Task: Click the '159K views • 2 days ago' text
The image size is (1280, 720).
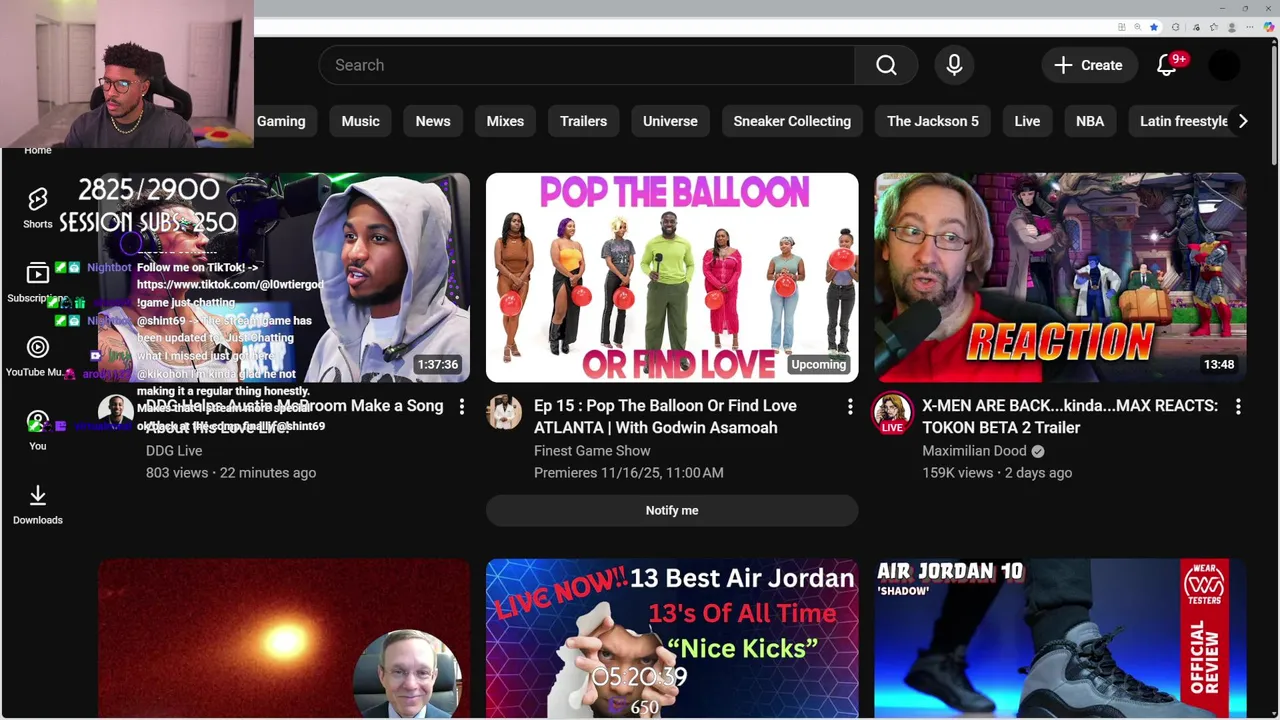Action: 997,472
